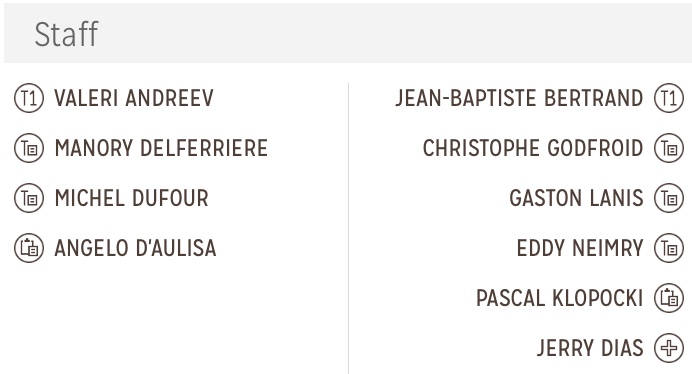Click the name Gaston Lanis

[576, 198]
